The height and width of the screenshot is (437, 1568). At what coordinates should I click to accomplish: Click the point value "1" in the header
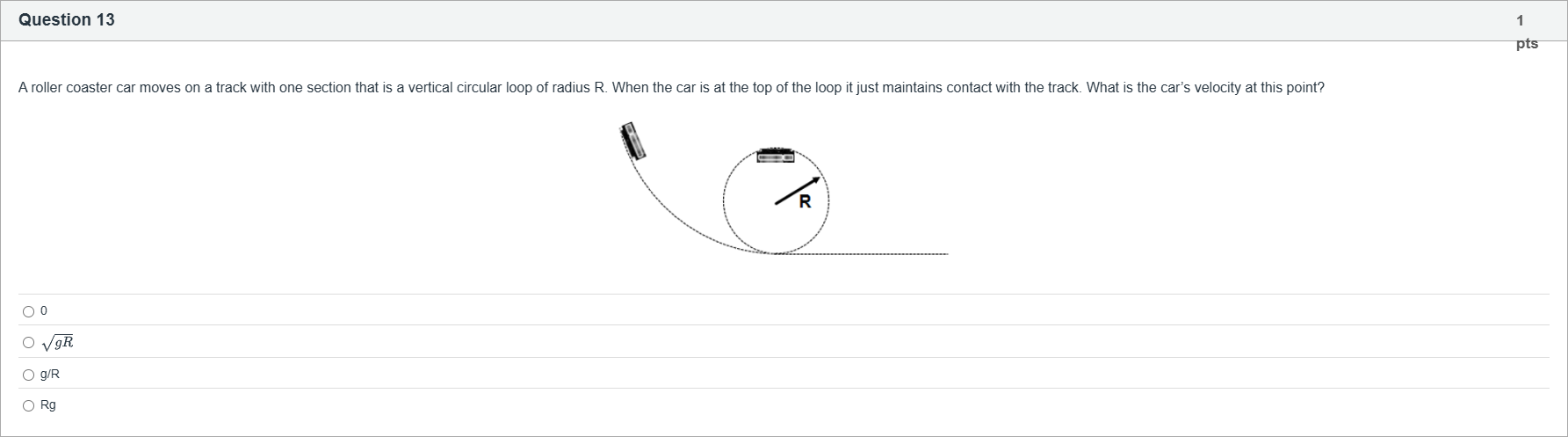(x=1521, y=20)
